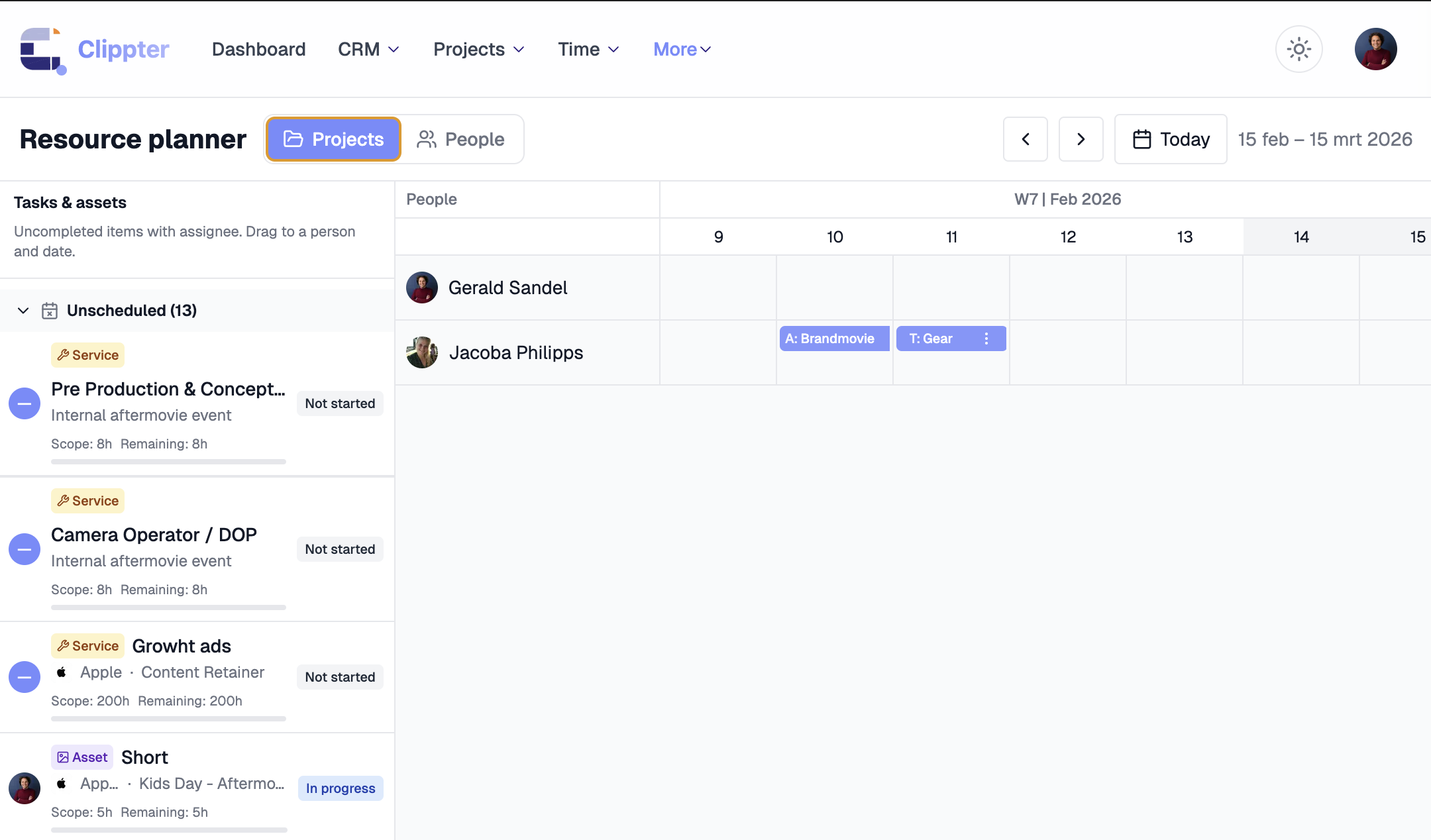This screenshot has width=1431, height=840.
Task: Click unassigned circle on Pre Production task
Action: [x=25, y=403]
